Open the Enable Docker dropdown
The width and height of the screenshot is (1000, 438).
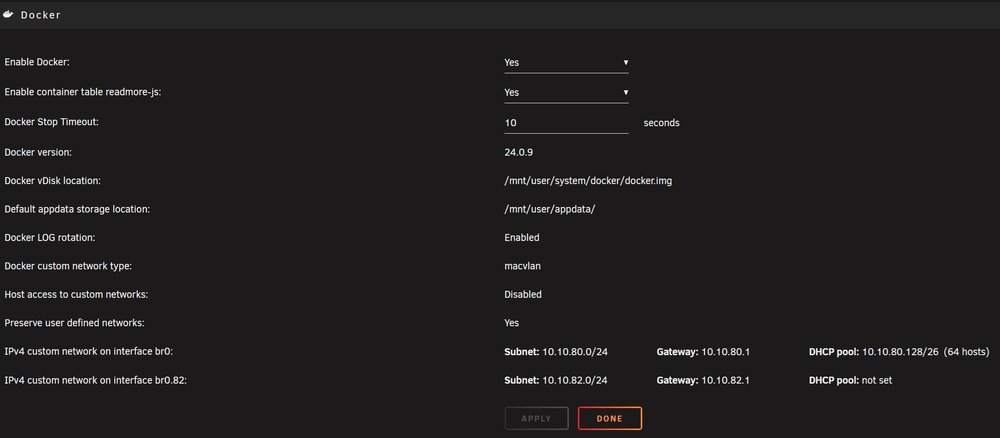(566, 62)
